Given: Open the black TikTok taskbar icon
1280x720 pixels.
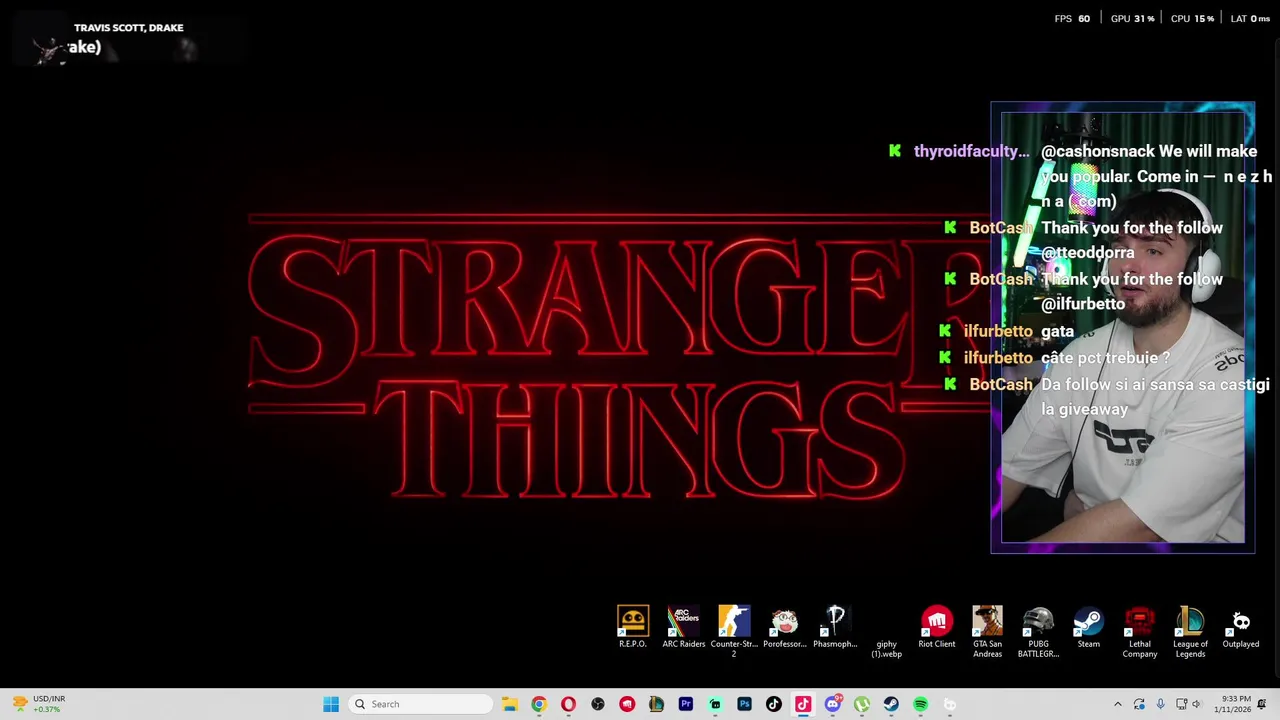Looking at the screenshot, I should point(774,704).
